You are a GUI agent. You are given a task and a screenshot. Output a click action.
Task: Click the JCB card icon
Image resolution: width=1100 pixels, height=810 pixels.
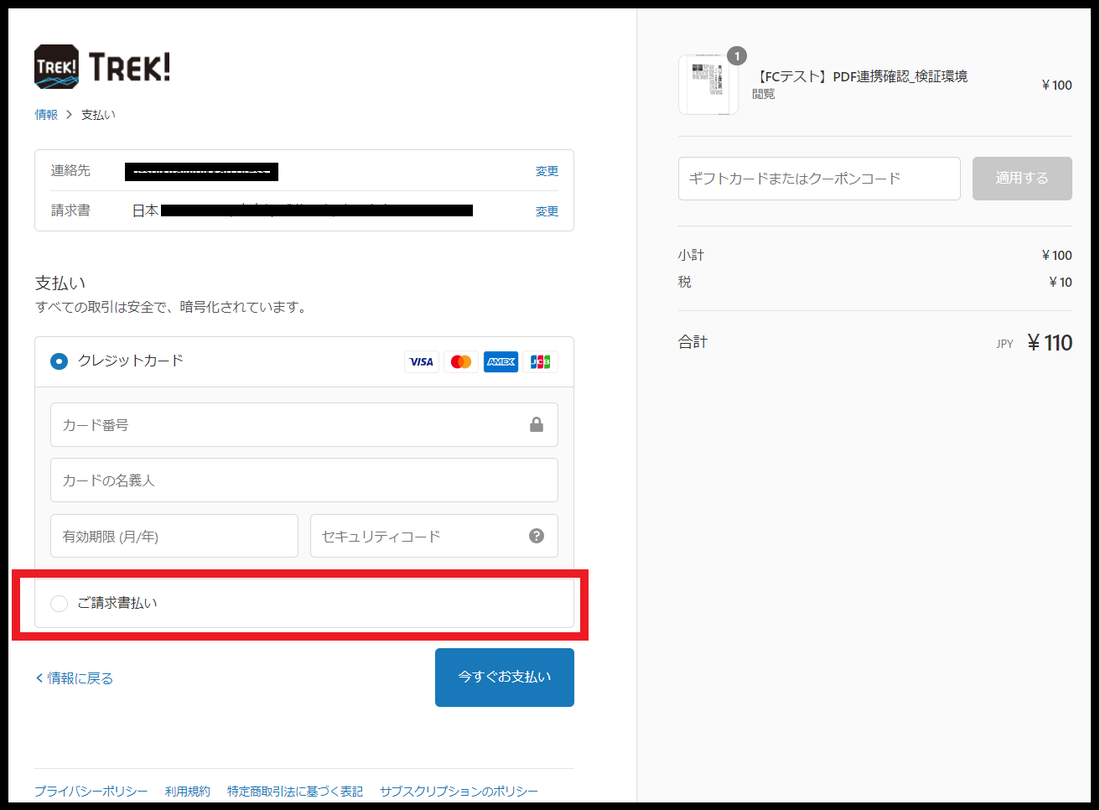[540, 362]
